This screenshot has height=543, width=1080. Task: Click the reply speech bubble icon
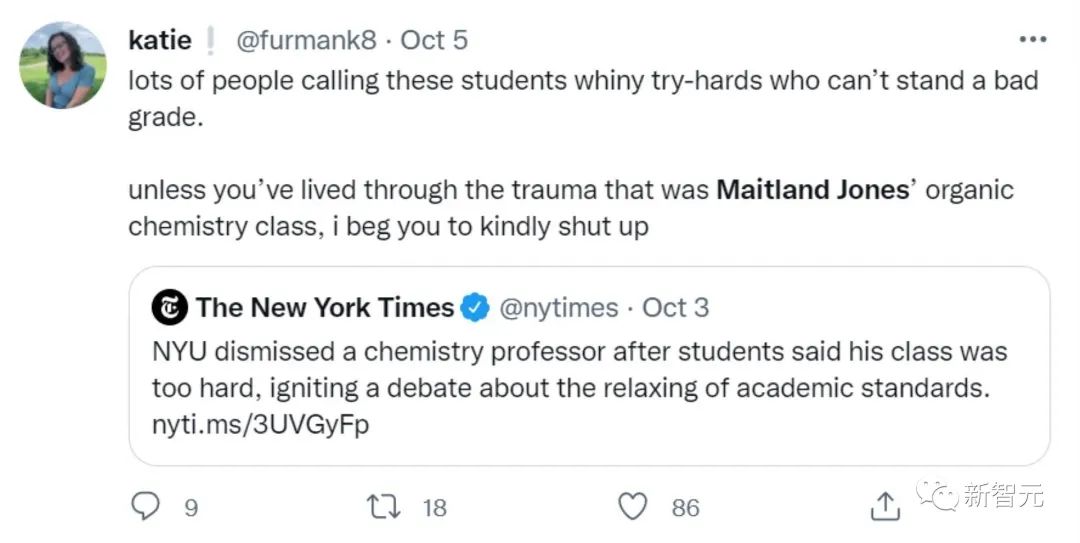(146, 507)
